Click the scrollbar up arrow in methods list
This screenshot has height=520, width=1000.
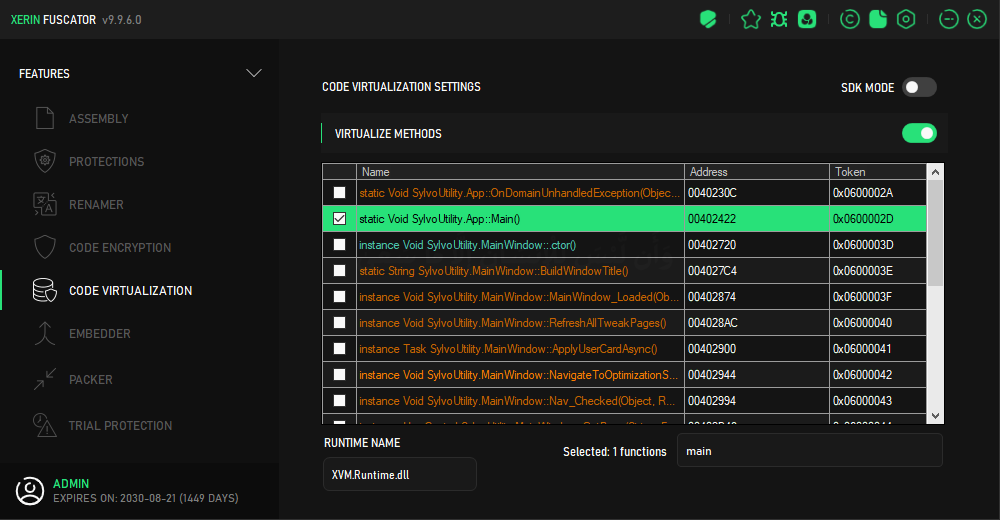coord(935,172)
